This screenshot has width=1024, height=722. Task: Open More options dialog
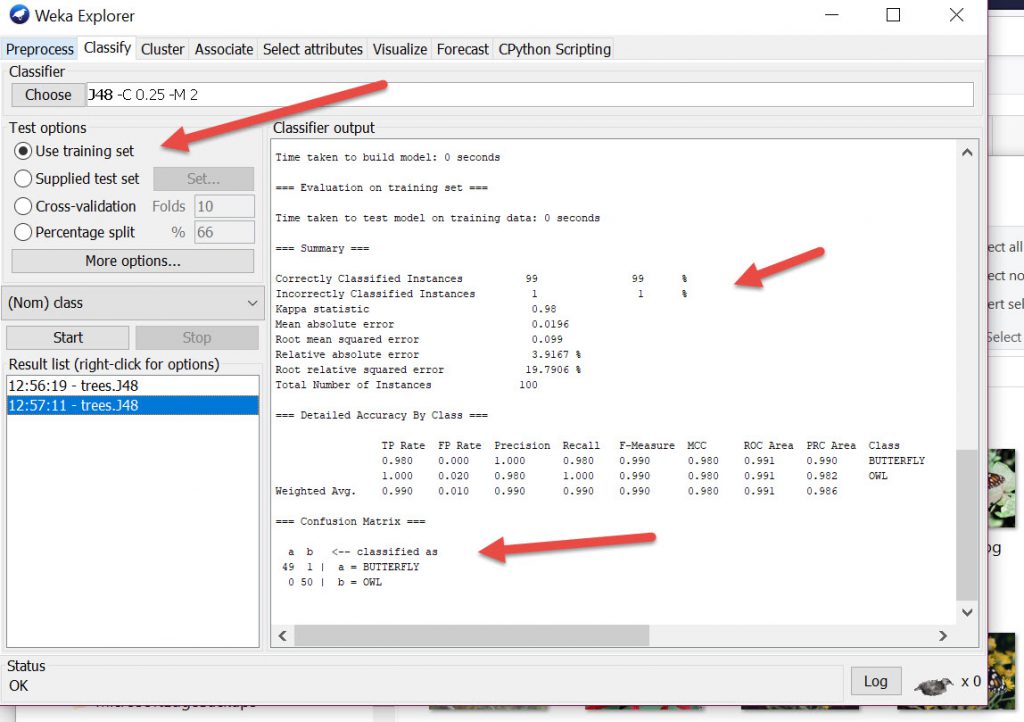point(133,261)
